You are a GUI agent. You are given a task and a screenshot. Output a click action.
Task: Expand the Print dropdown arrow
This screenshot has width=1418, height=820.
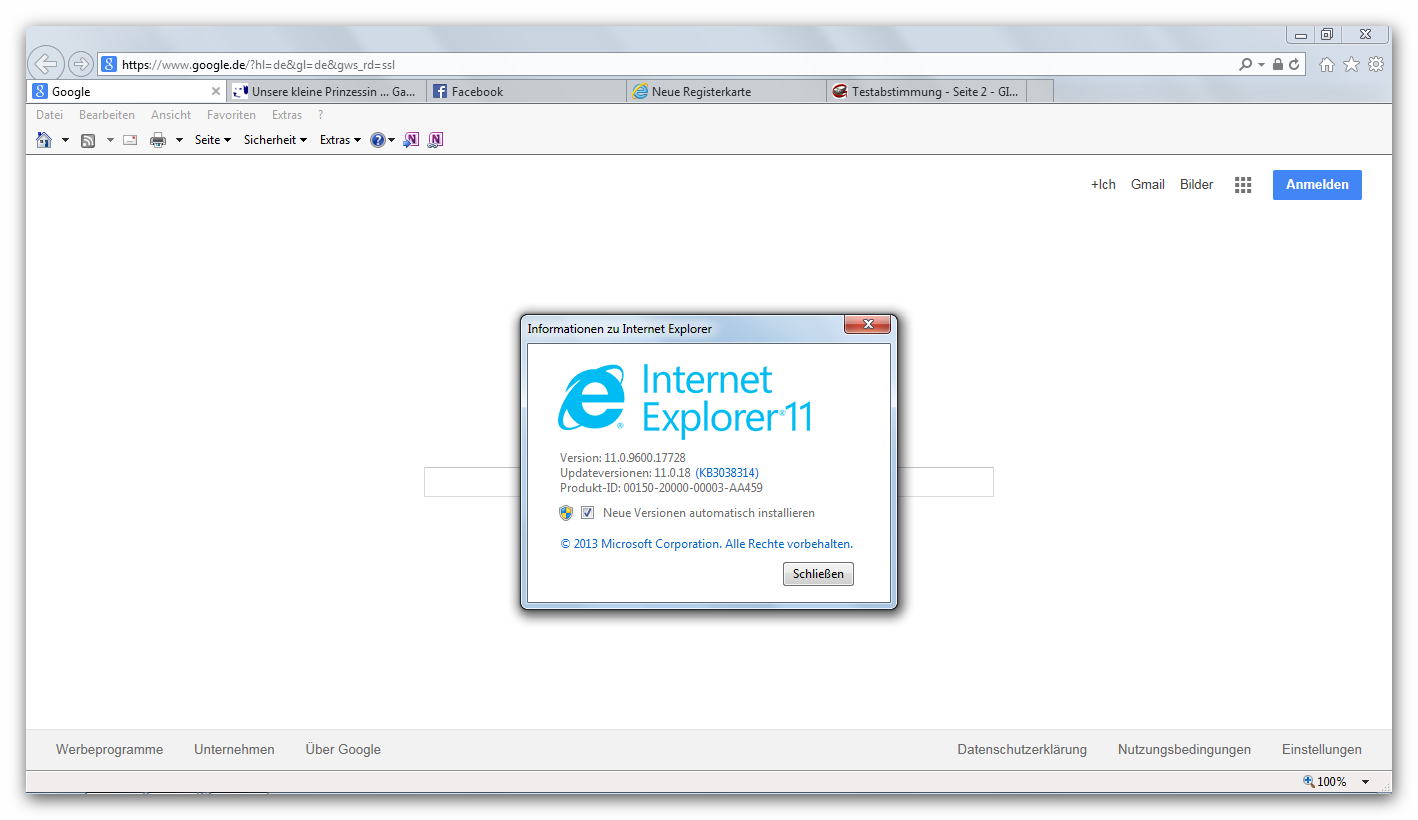[179, 140]
